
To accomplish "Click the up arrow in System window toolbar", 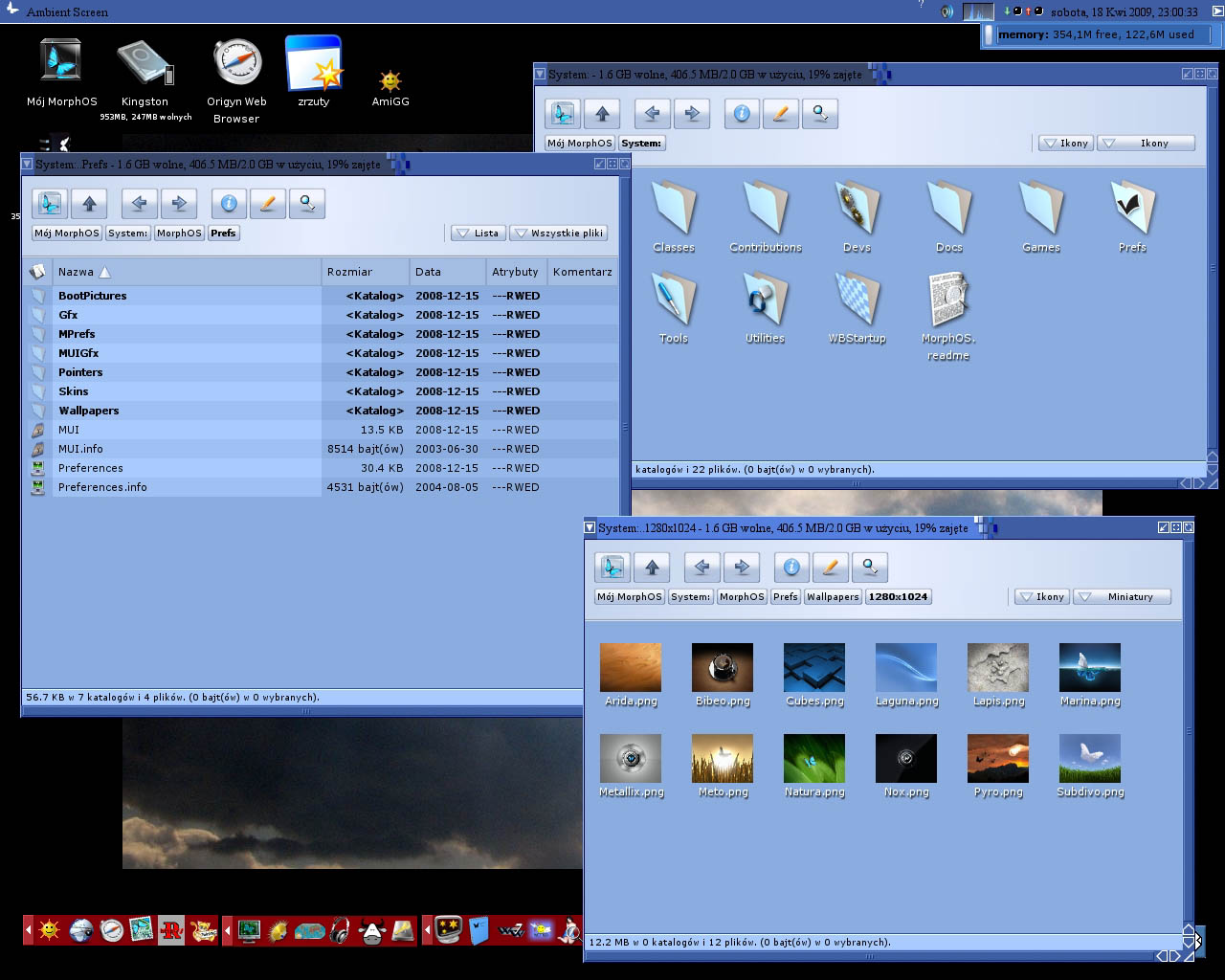I will pyautogui.click(x=602, y=113).
